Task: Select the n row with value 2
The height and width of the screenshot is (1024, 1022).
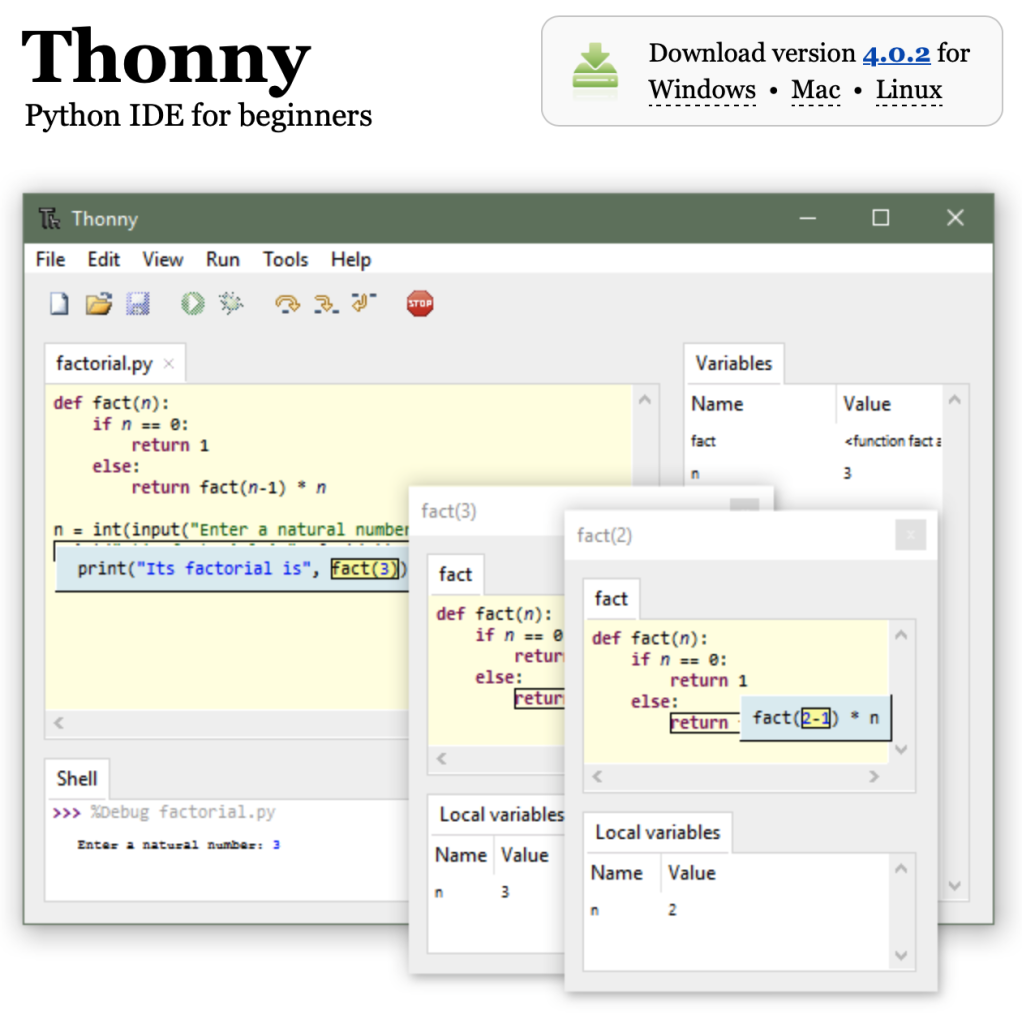Action: click(x=737, y=910)
